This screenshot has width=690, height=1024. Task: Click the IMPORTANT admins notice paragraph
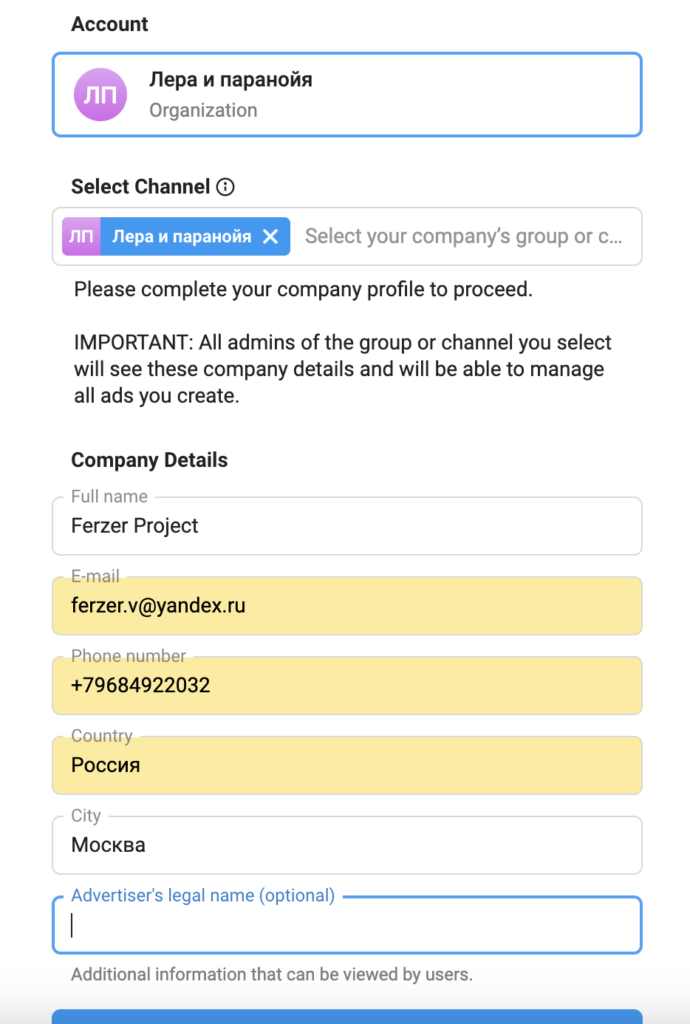(x=342, y=369)
